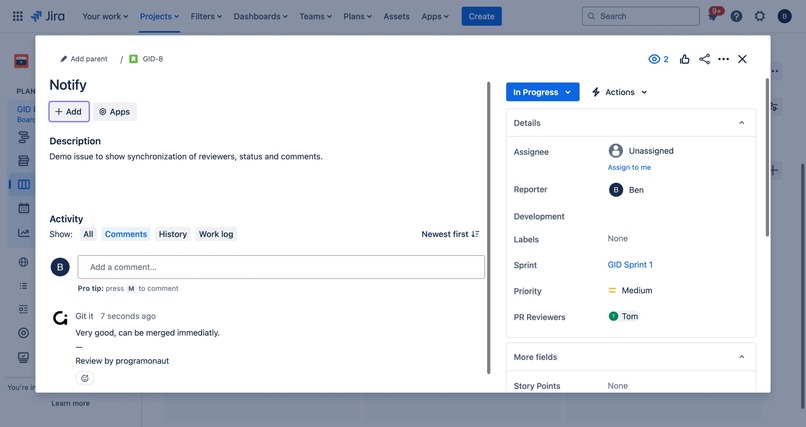
Task: Click the Apps button under title
Action: click(x=115, y=112)
